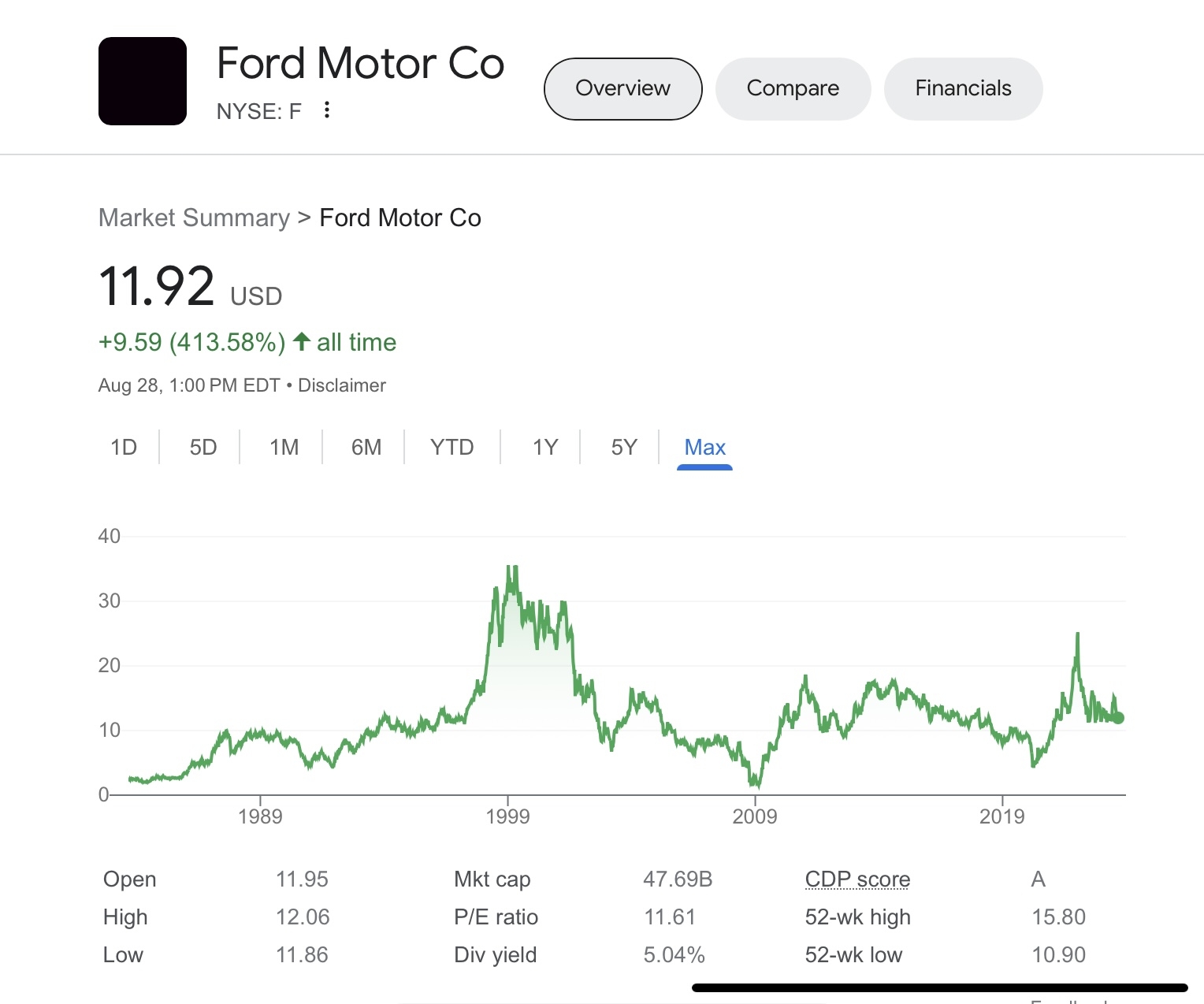The image size is (1204, 1004).
Task: Click the green current-price dot on chart
Action: [x=1117, y=718]
